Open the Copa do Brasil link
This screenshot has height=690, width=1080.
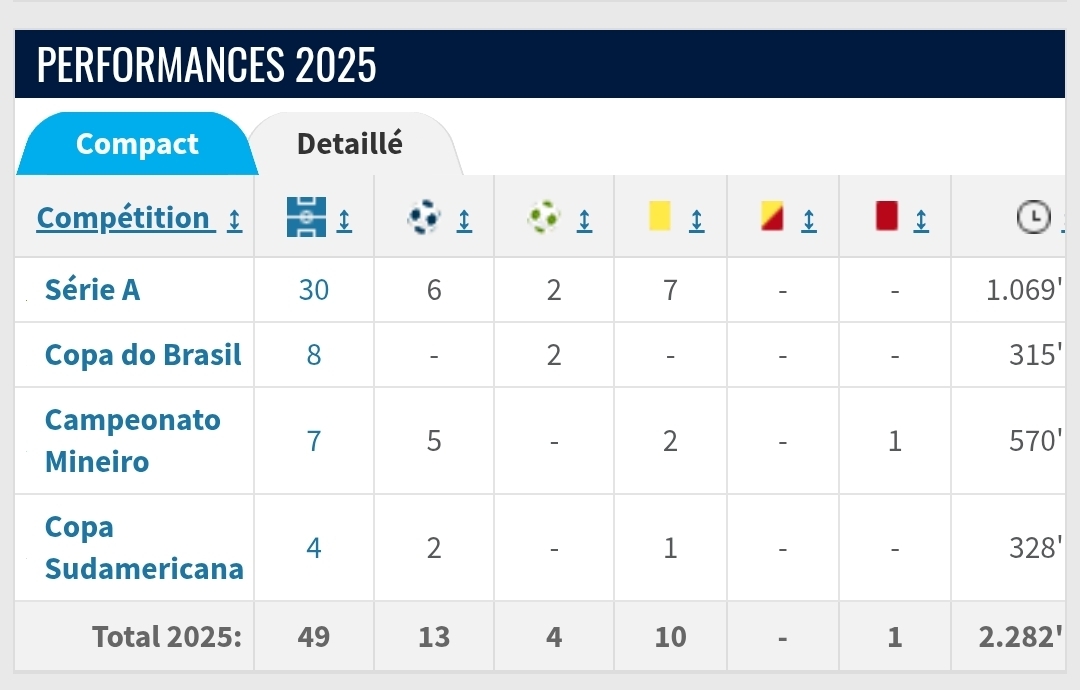click(x=143, y=355)
